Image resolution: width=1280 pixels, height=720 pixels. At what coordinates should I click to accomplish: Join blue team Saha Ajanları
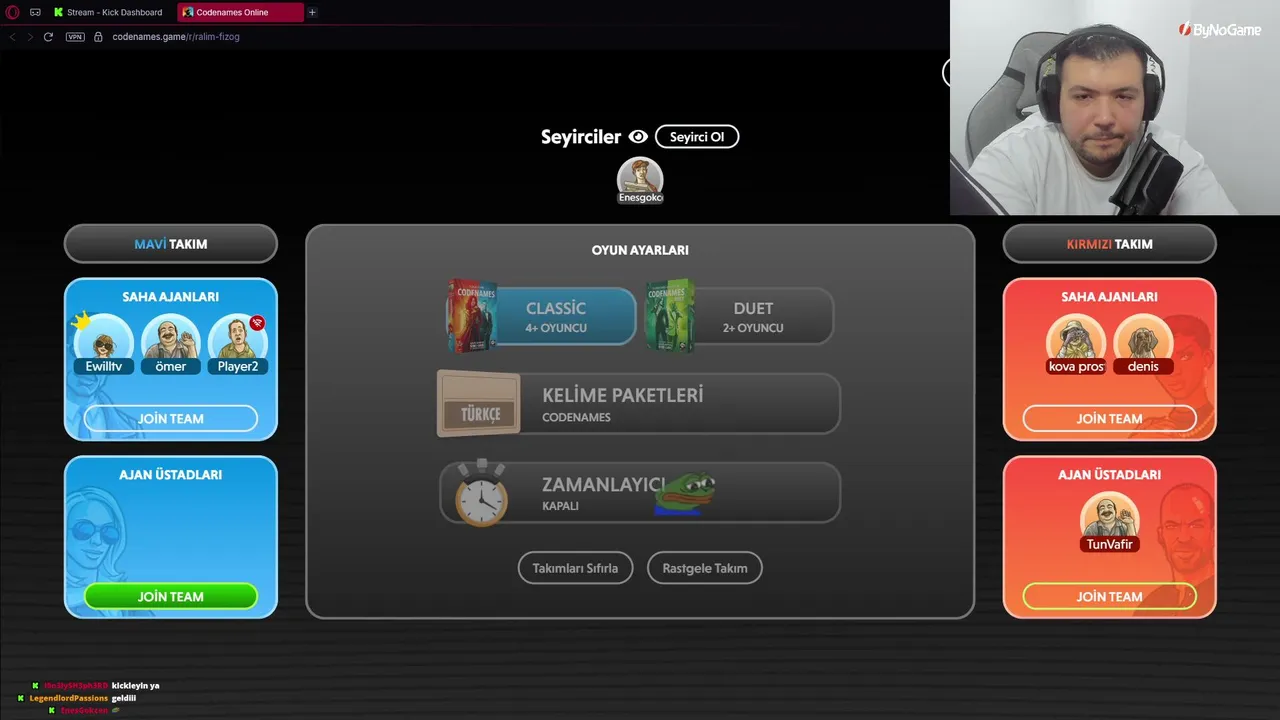(x=171, y=419)
